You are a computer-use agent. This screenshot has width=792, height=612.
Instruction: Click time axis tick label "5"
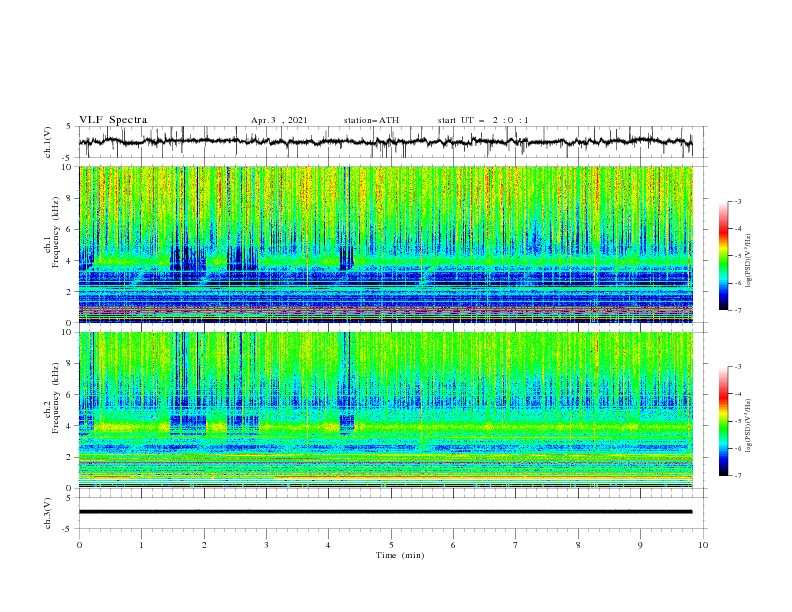pyautogui.click(x=391, y=545)
